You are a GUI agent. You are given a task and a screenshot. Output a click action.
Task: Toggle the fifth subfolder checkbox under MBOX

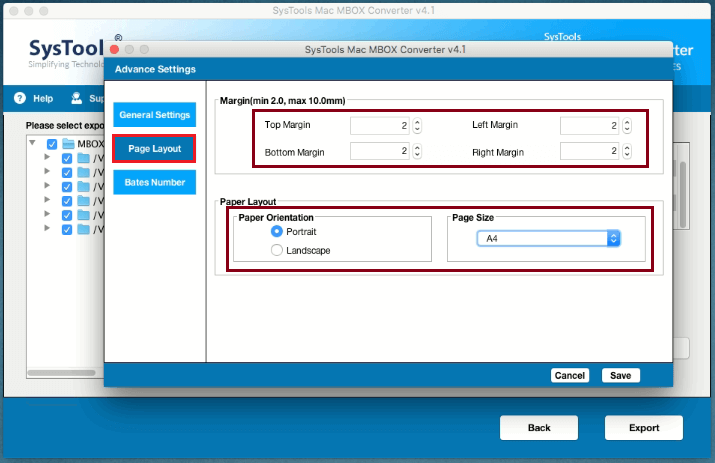67,215
